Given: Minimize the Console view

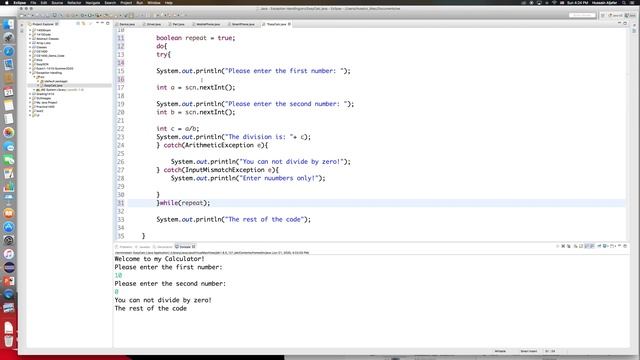Looking at the screenshot, I should click(x=619, y=246).
